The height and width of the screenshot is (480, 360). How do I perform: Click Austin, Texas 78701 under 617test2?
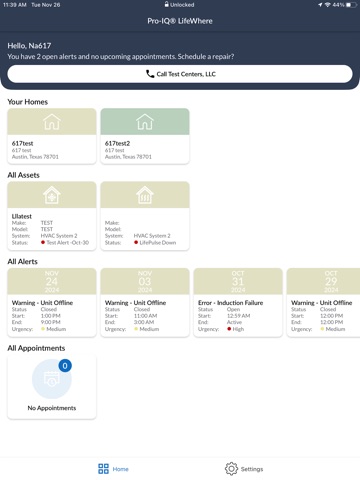tap(128, 157)
